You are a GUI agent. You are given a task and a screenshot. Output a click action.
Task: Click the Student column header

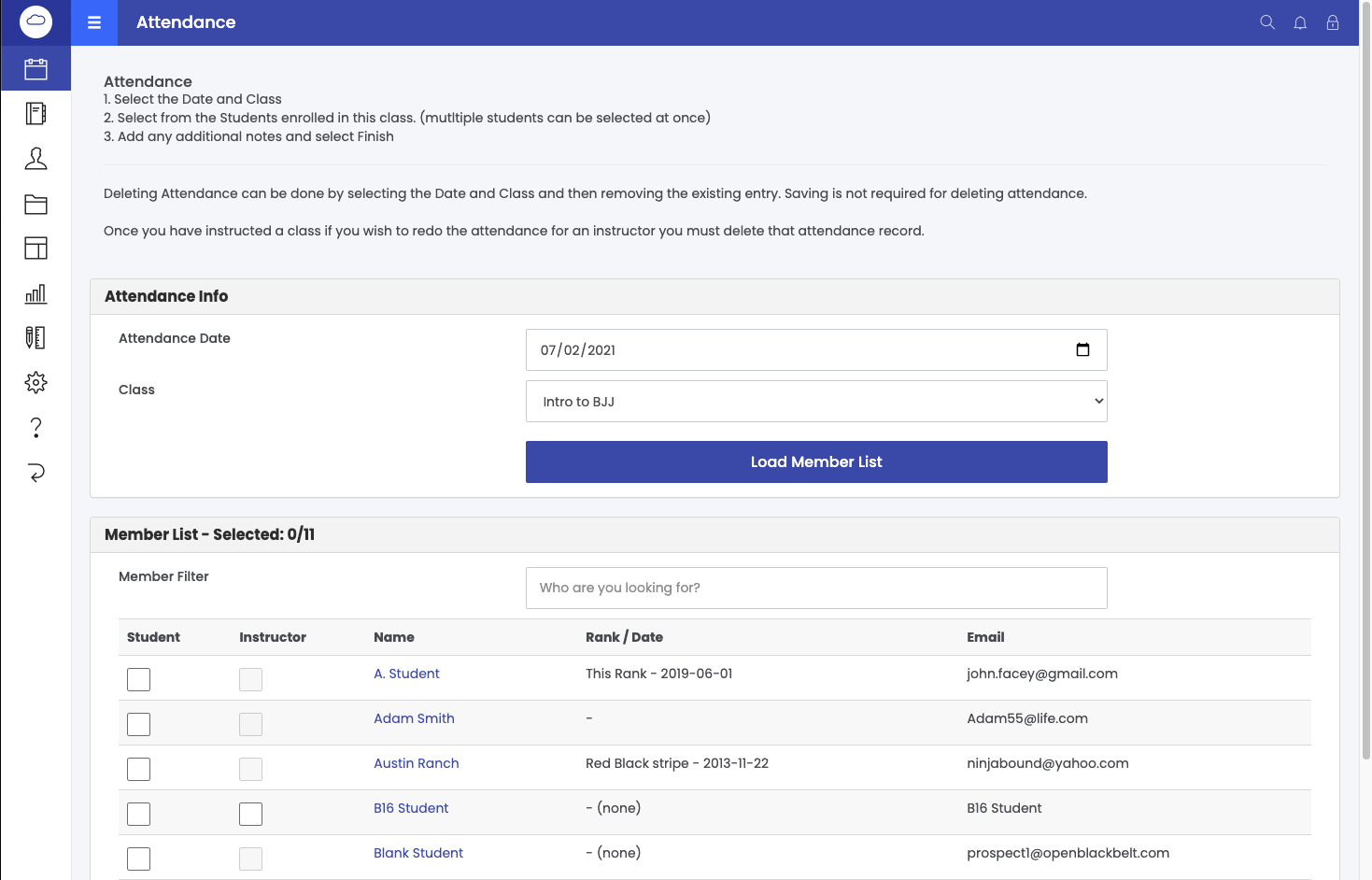point(153,637)
